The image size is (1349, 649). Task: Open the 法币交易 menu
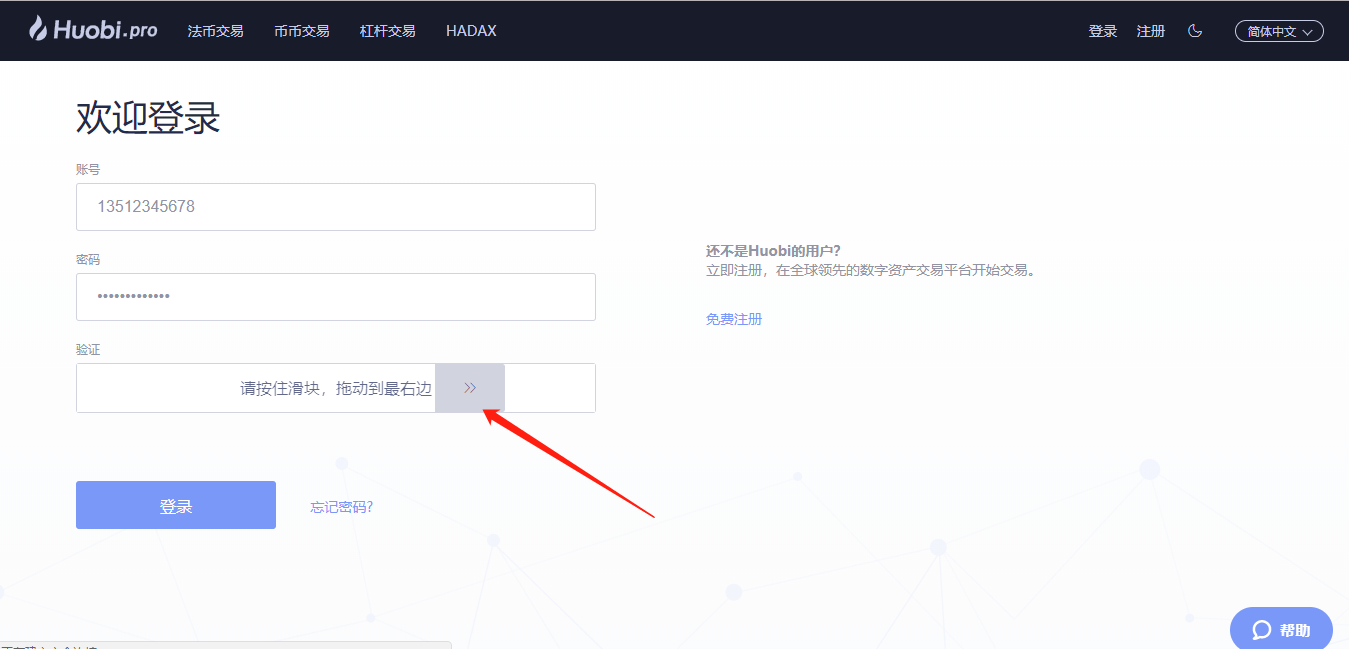(215, 31)
